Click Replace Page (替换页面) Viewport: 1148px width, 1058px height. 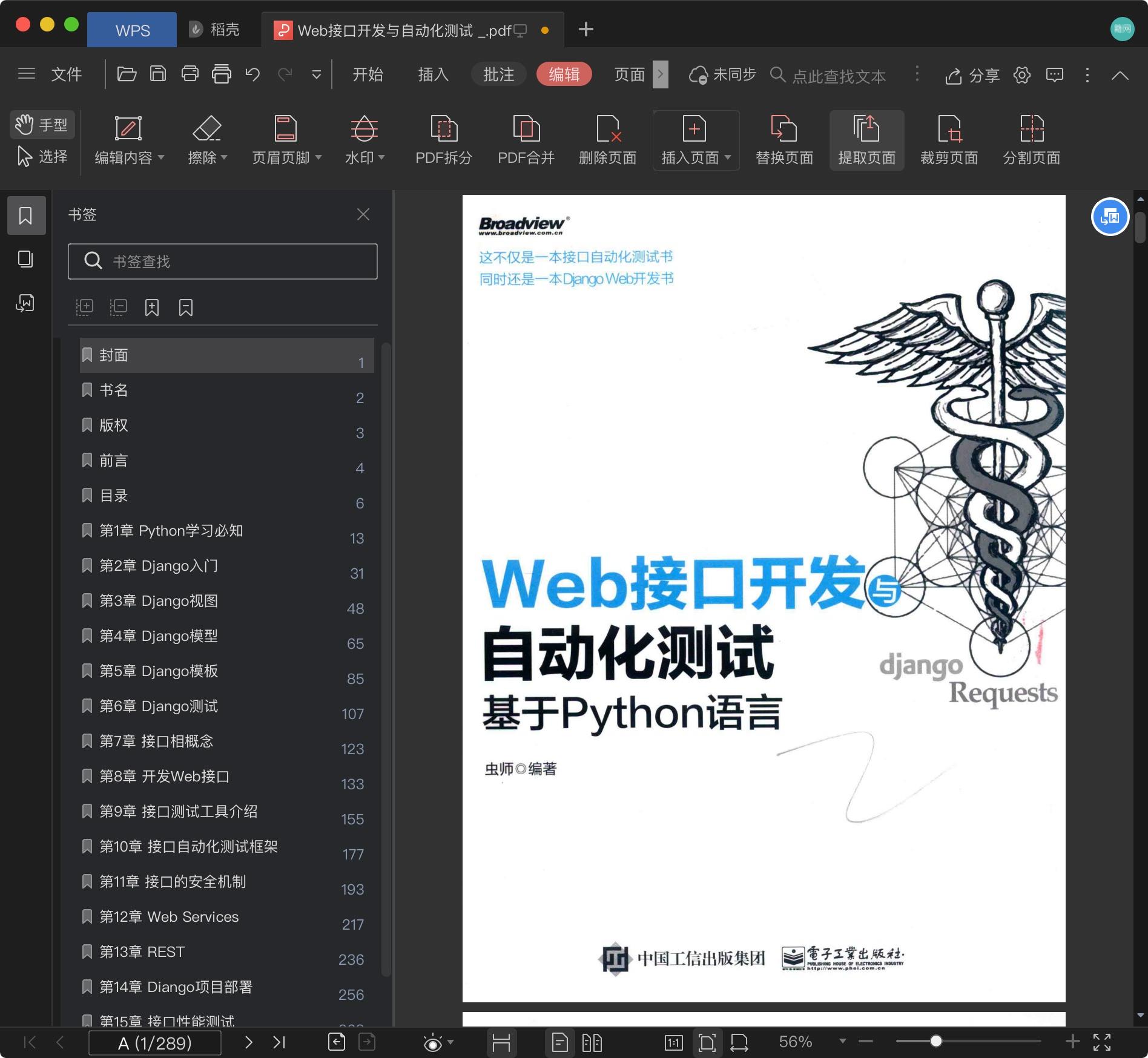784,140
